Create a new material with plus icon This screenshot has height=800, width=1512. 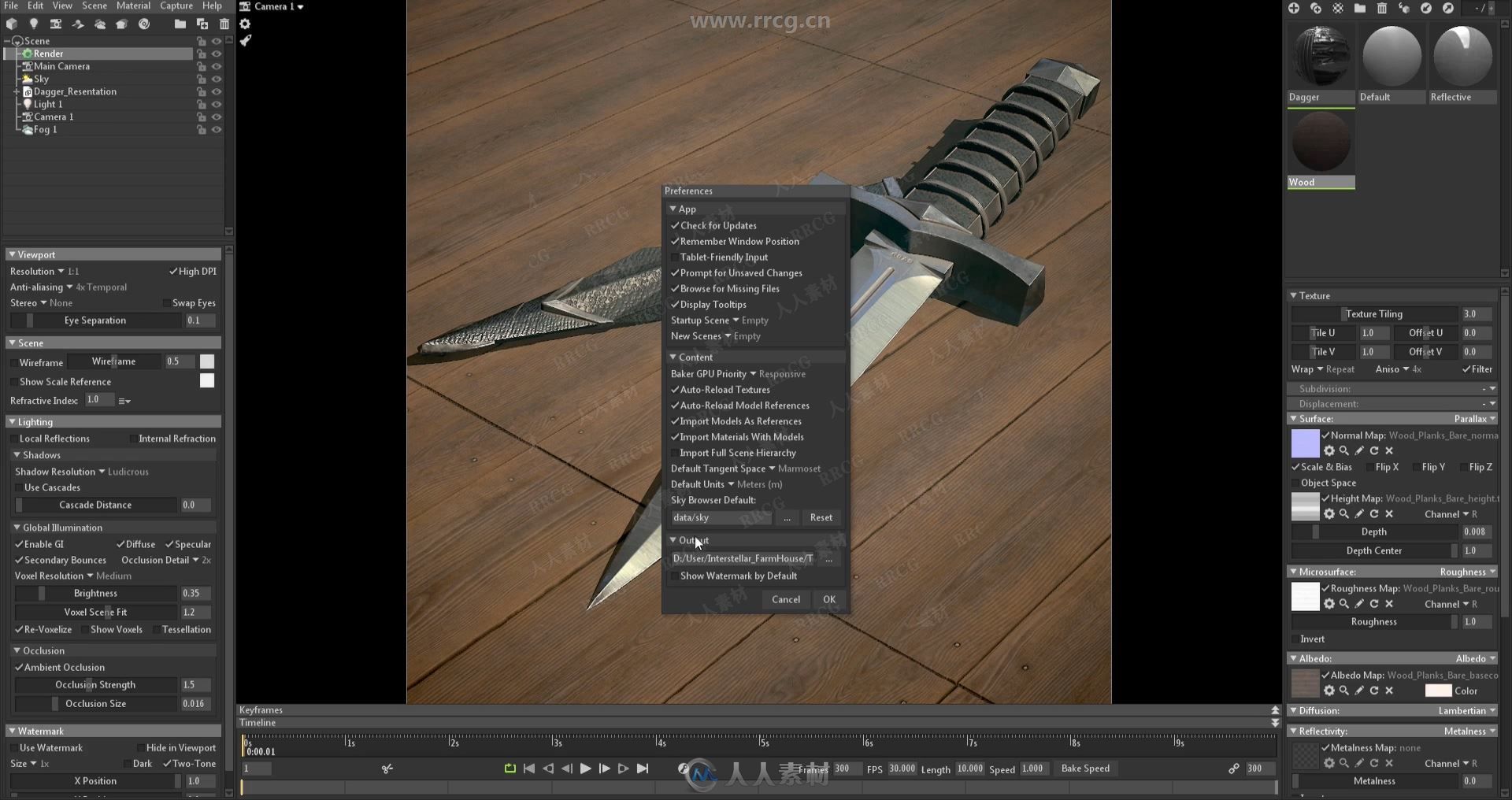1294,8
